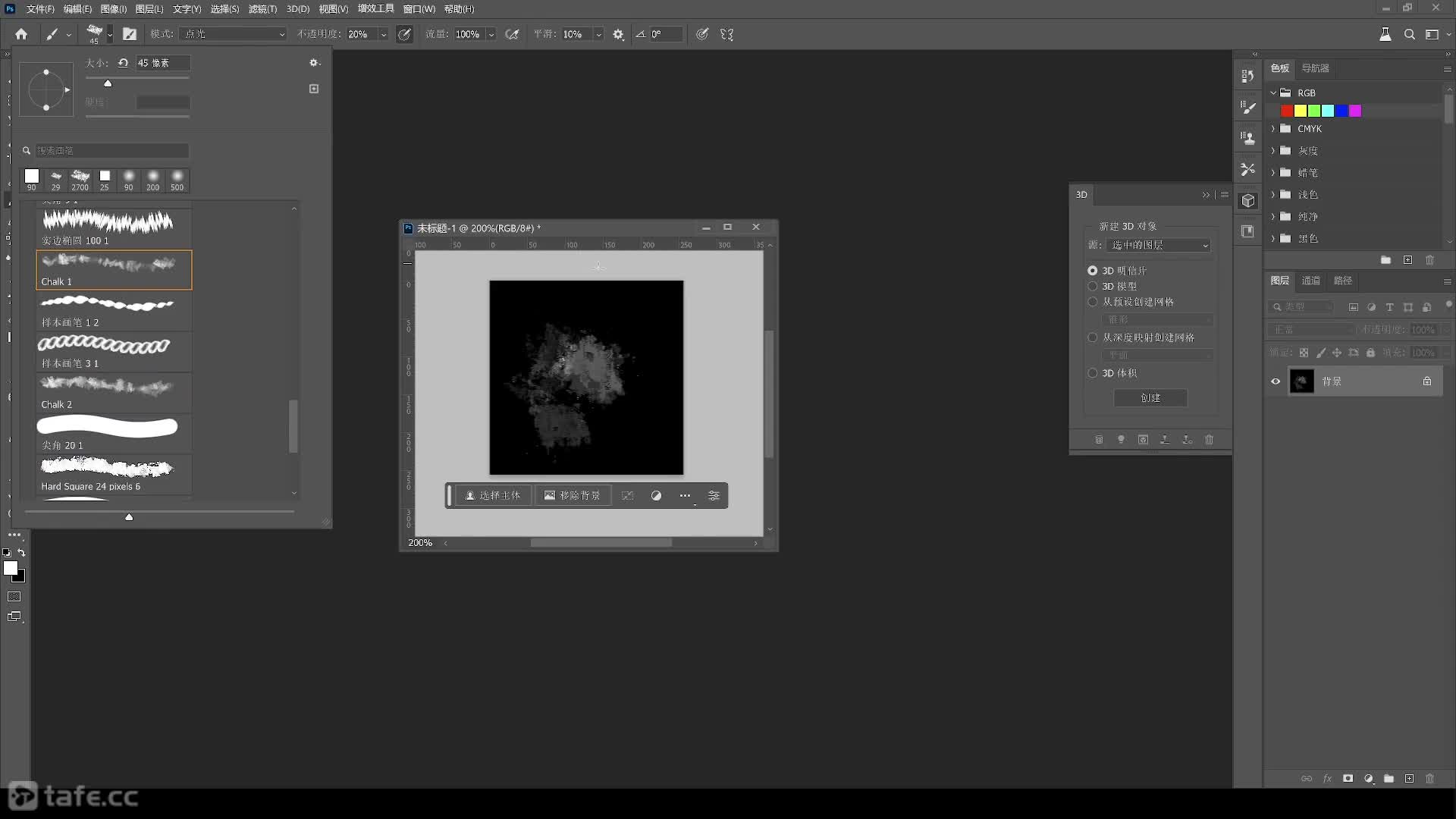Viewport: 1456px width, 819px height.
Task: Click the Home icon in options bar
Action: (21, 34)
